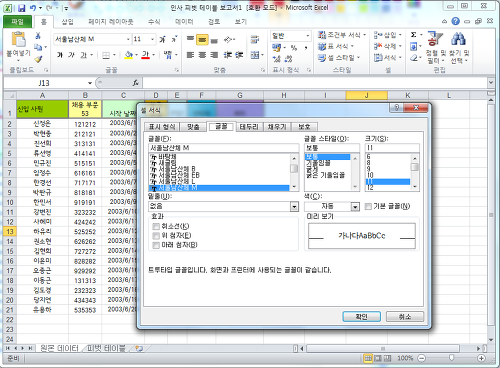Expand the formula bar

[x=491, y=82]
